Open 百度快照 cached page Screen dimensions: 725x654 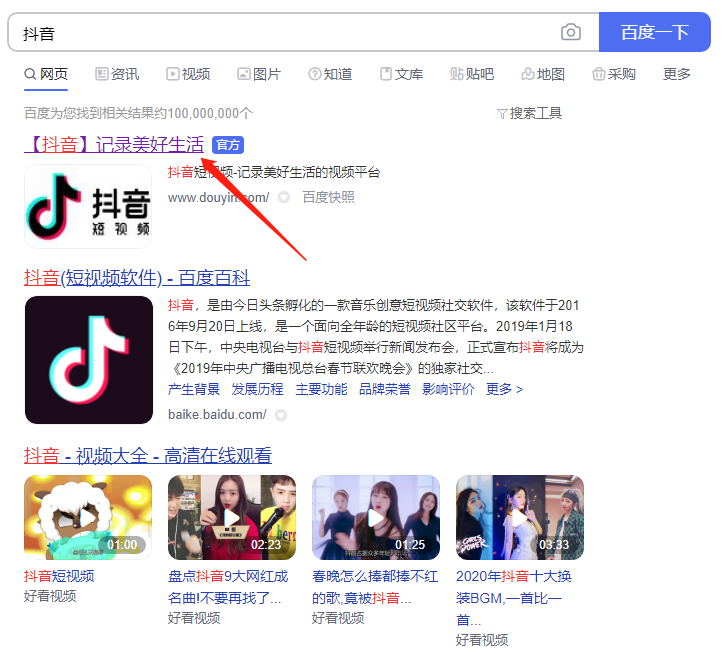tap(328, 197)
